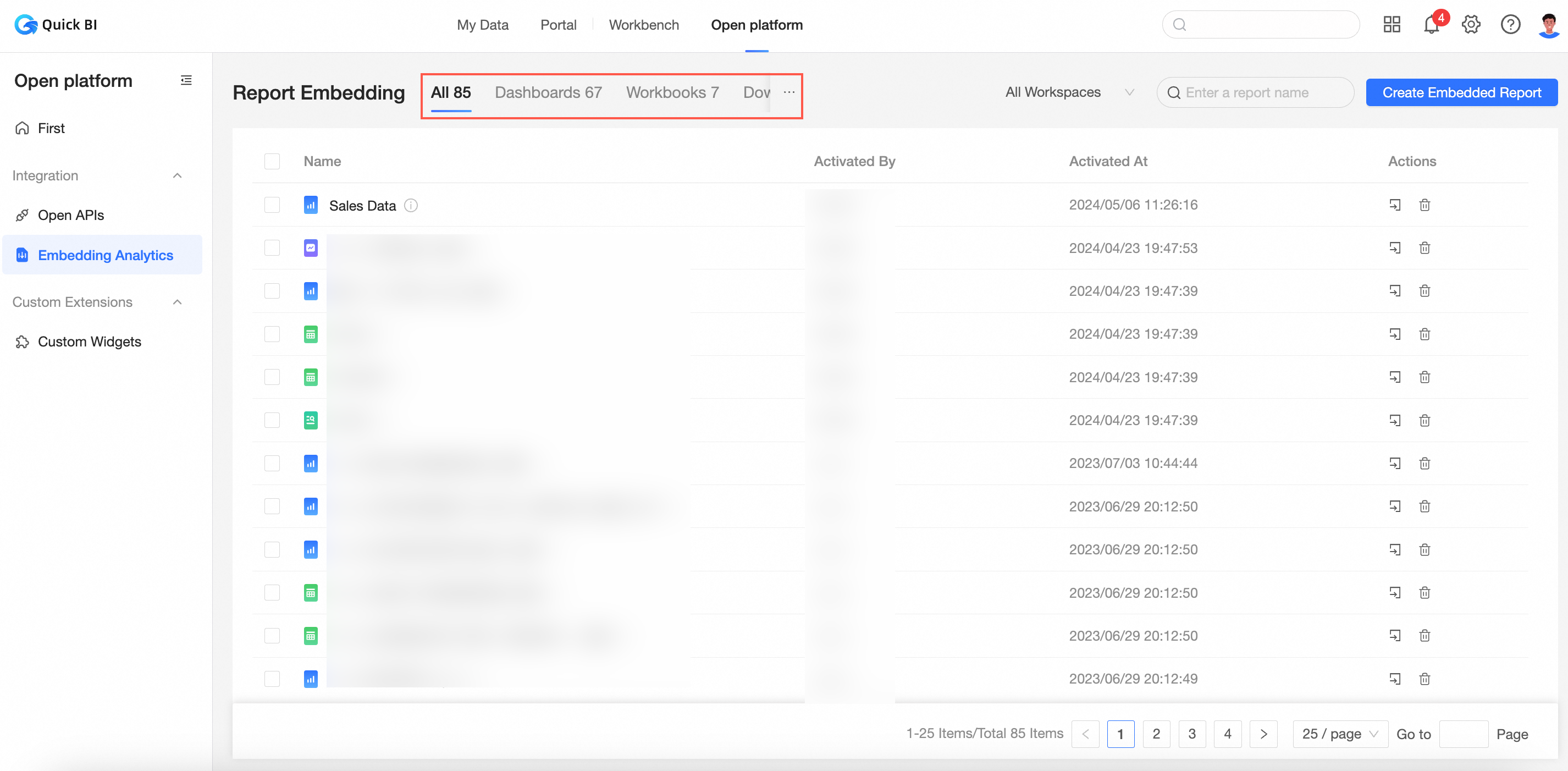This screenshot has height=771, width=1568.
Task: Open the All Workspaces dropdown
Action: (x=1069, y=92)
